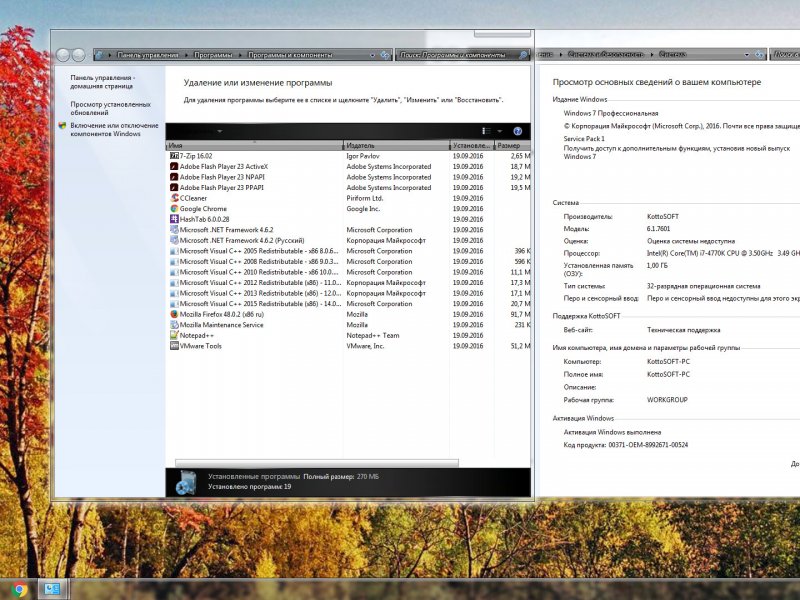Select the HashTab 6.0.0.28 icon
Viewport: 800px width, 600px height.
coord(174,219)
